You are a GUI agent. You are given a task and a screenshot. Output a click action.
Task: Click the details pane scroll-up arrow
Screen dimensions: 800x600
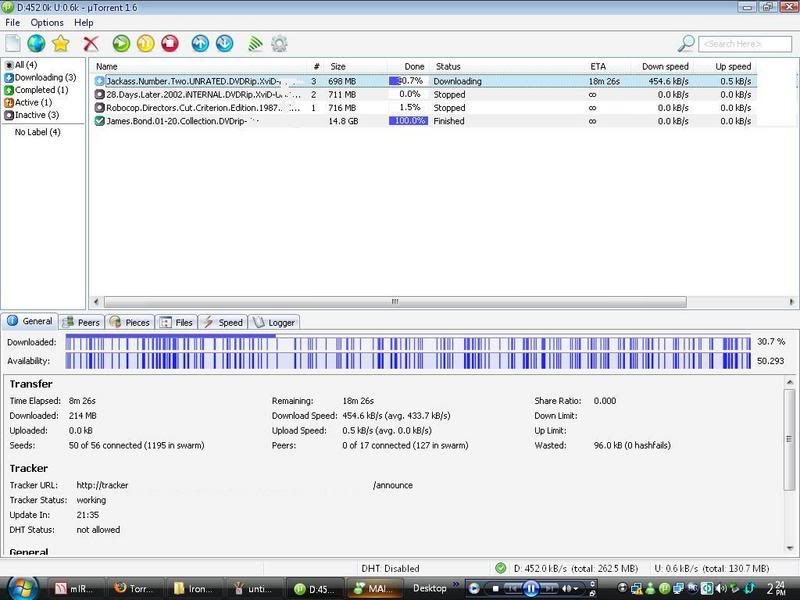pyautogui.click(x=790, y=382)
